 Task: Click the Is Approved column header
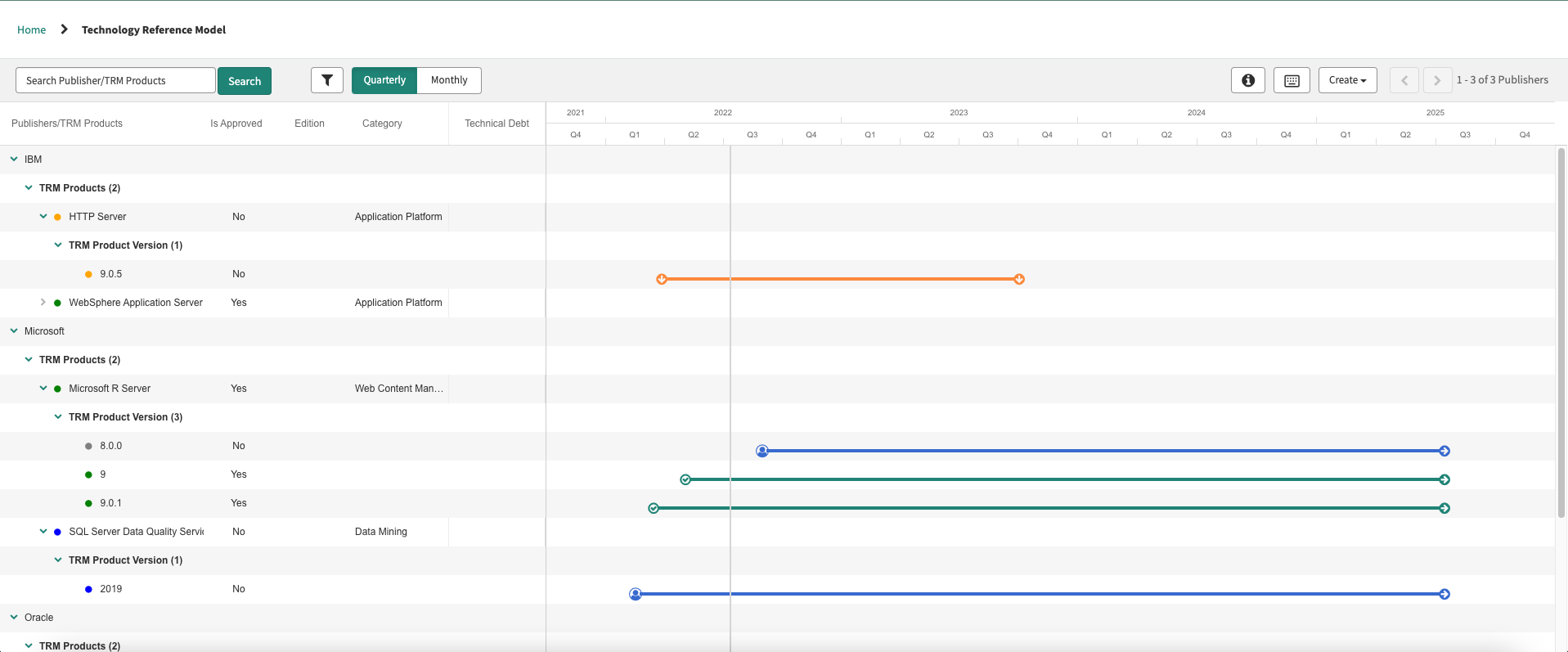[x=236, y=124]
